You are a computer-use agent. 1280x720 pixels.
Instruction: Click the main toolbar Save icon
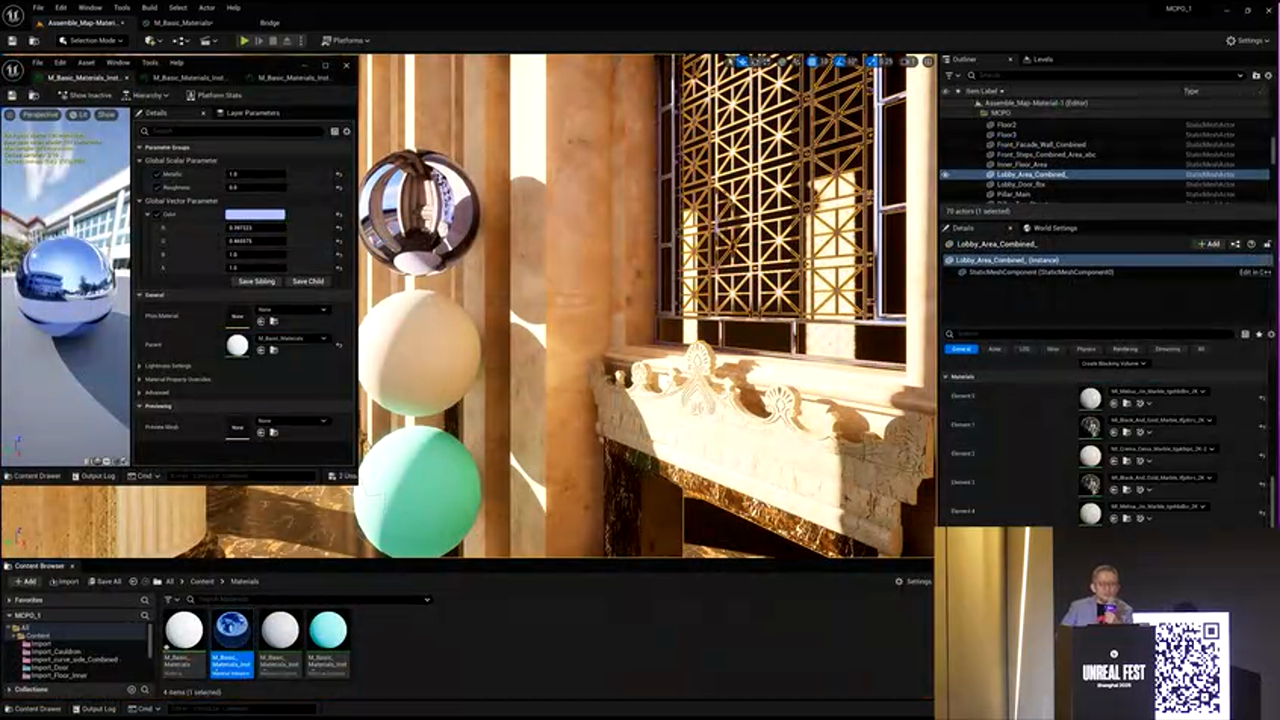pyautogui.click(x=13, y=41)
